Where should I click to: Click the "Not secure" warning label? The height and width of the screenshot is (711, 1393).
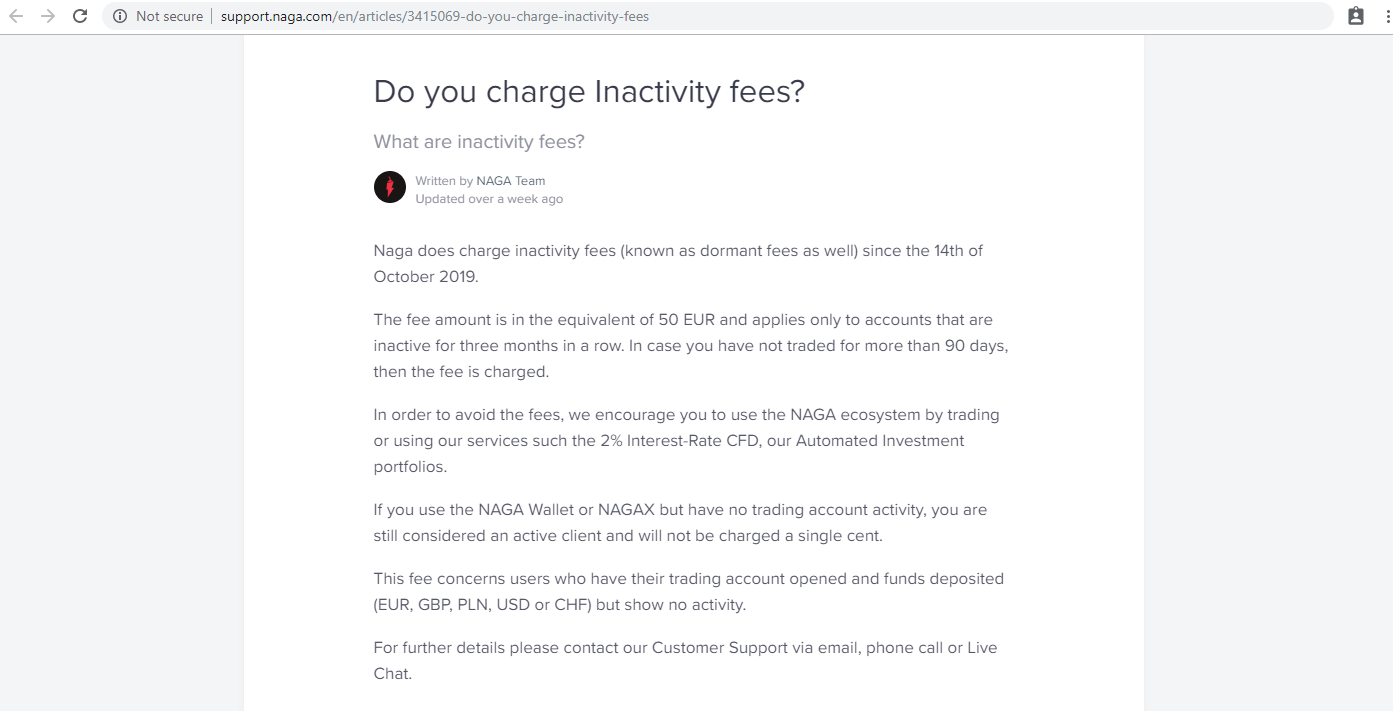pyautogui.click(x=169, y=16)
